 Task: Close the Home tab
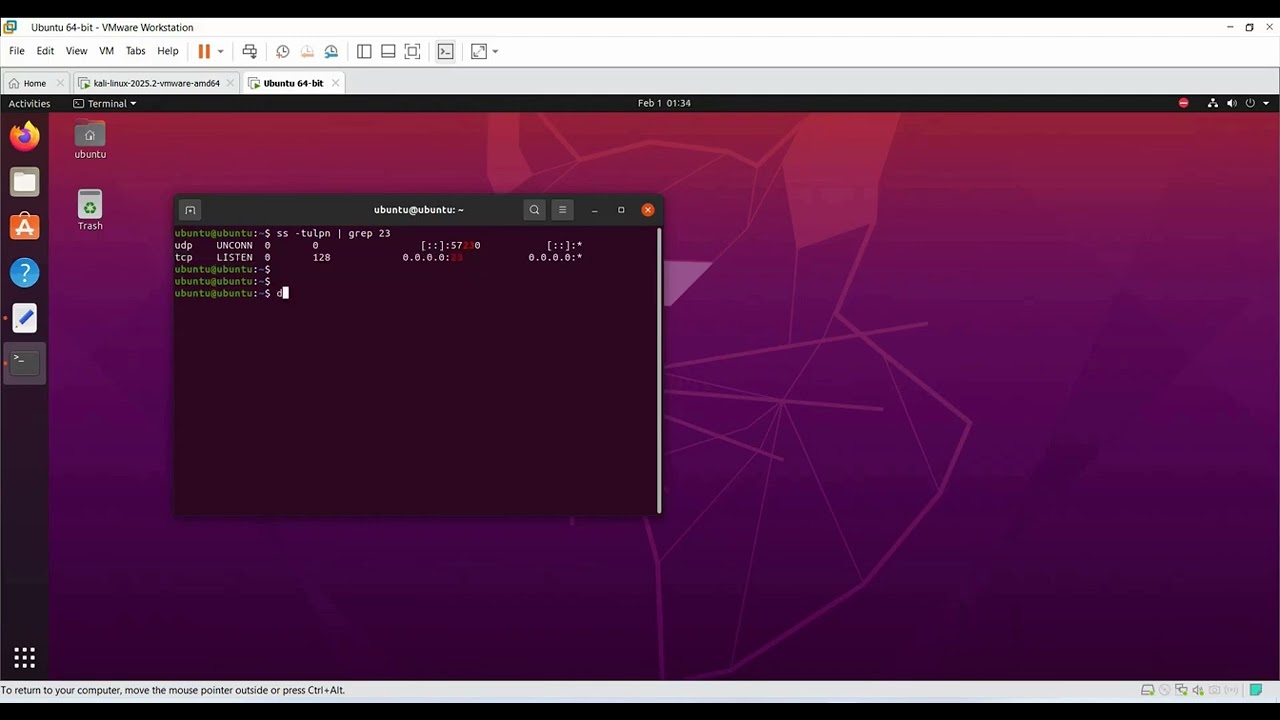[60, 83]
